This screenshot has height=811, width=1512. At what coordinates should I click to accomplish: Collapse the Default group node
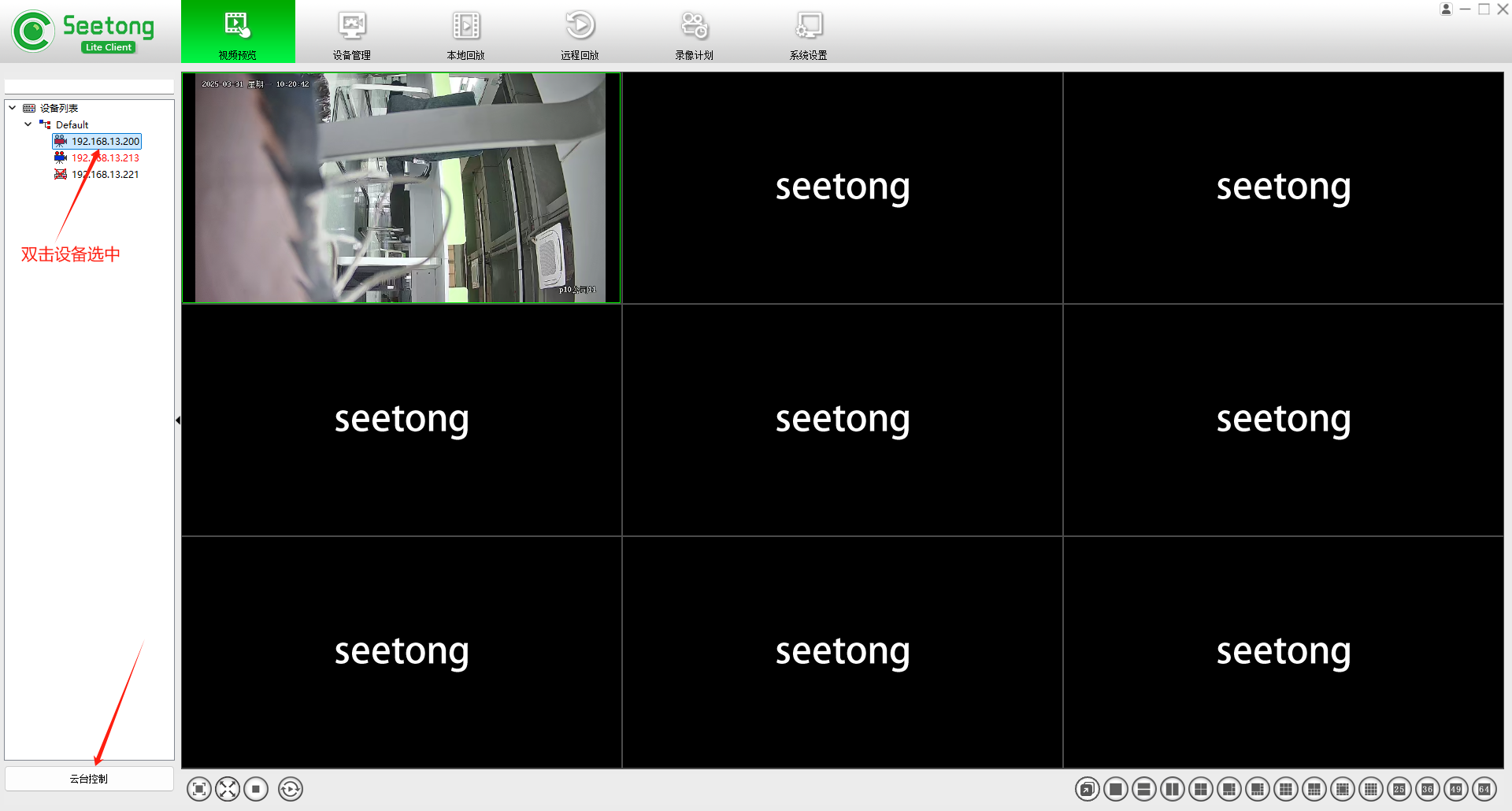click(x=28, y=124)
